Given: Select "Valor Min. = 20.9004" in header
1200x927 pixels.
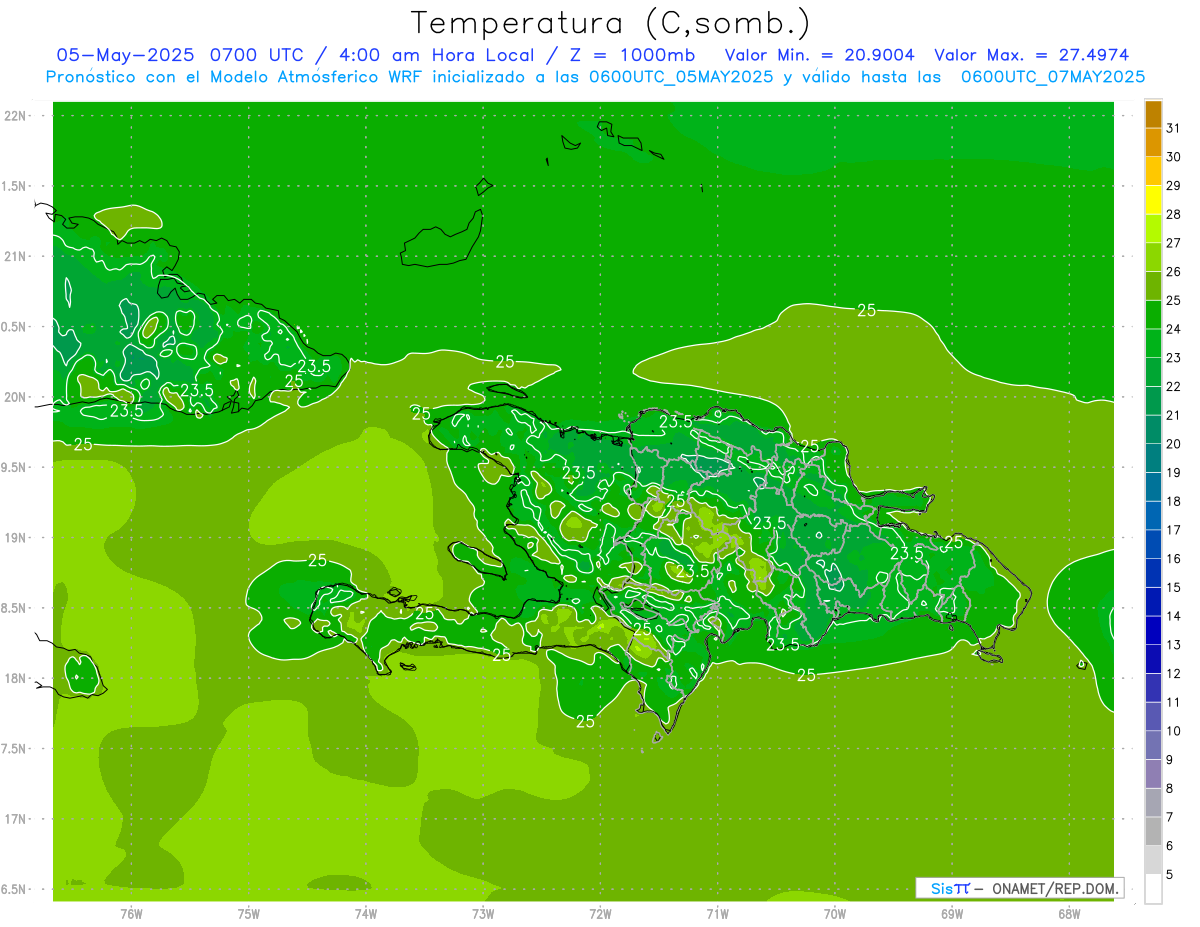Looking at the screenshot, I should 819,54.
